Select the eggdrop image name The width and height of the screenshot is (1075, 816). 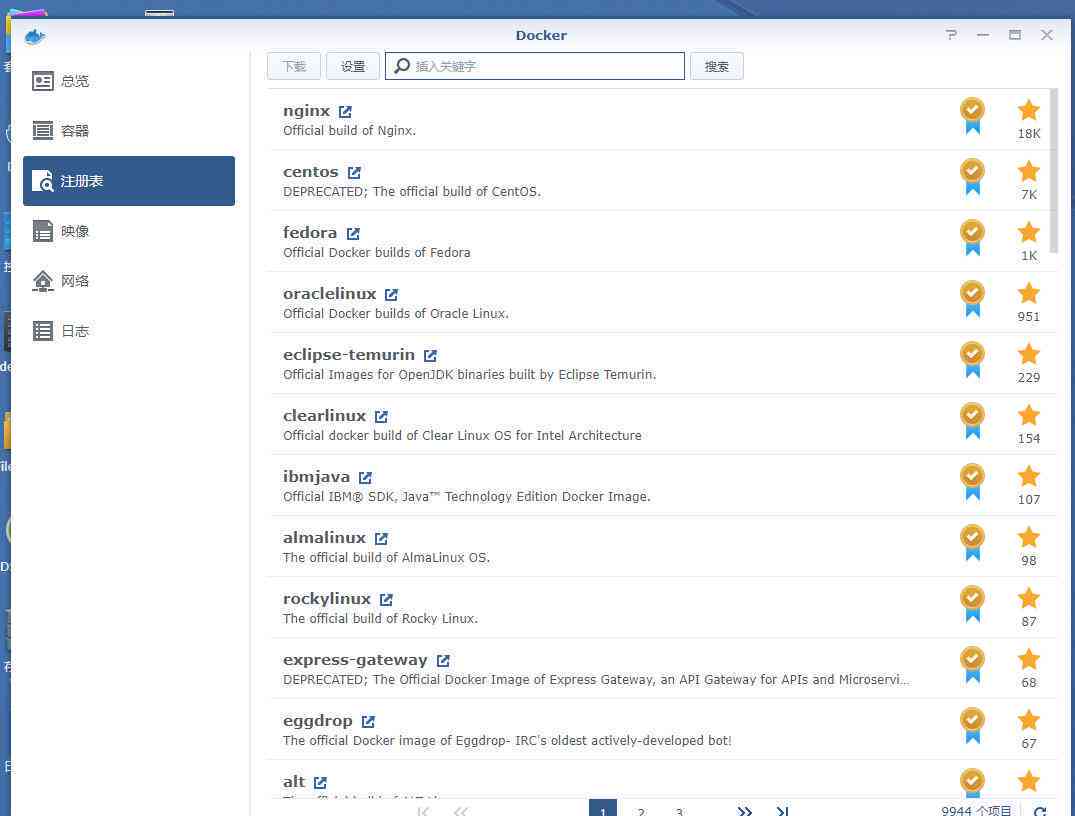coord(317,721)
